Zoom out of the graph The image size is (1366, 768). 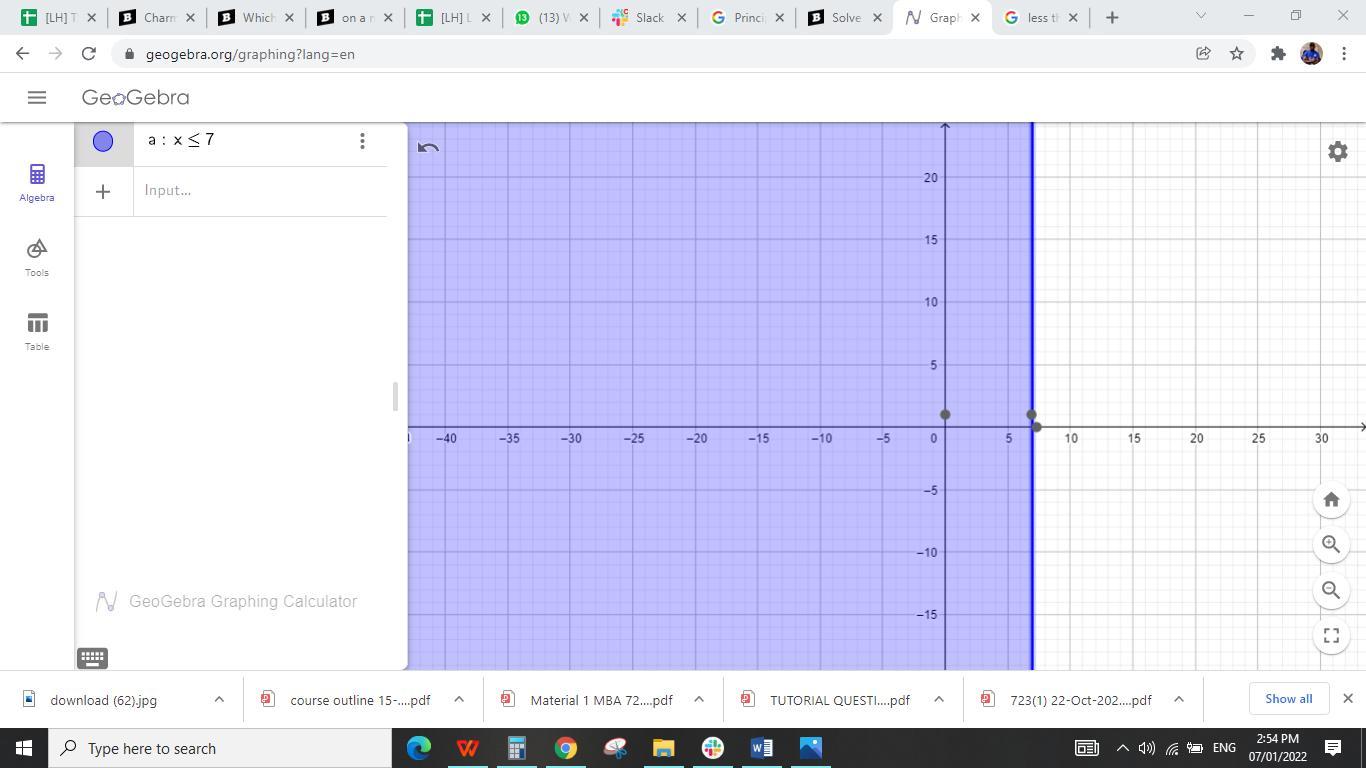(1331, 590)
